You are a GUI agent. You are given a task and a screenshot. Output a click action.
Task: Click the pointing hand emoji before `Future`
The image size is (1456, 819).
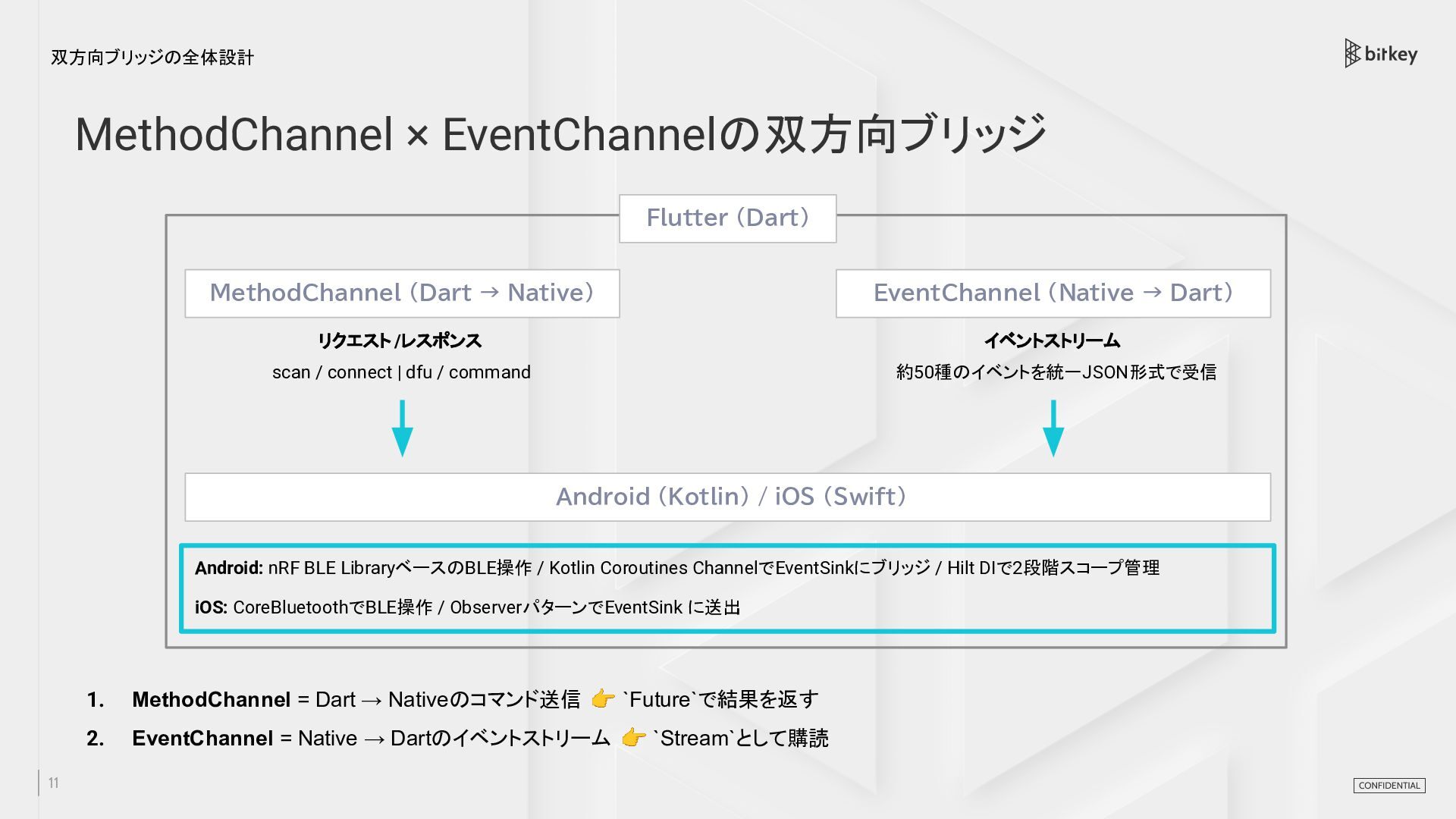pyautogui.click(x=603, y=698)
